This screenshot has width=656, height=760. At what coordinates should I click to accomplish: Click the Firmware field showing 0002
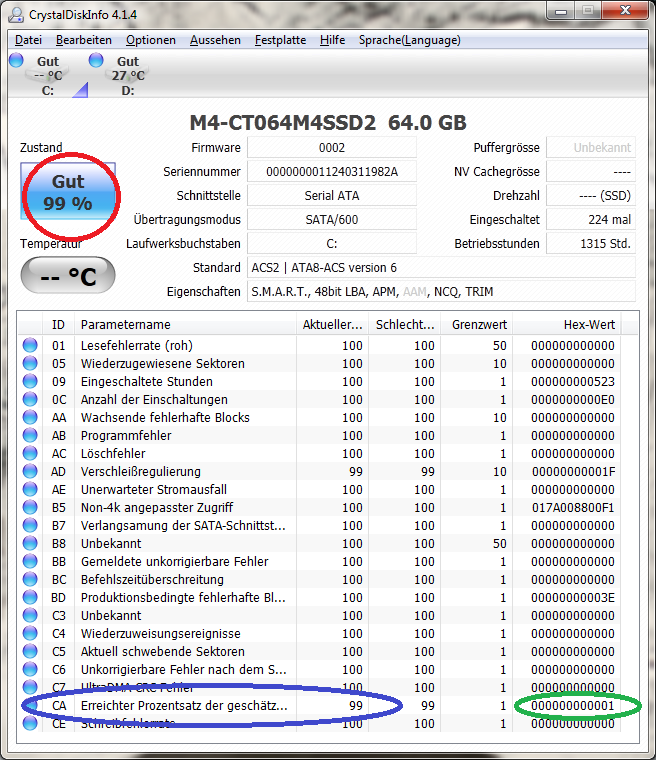[x=332, y=147]
